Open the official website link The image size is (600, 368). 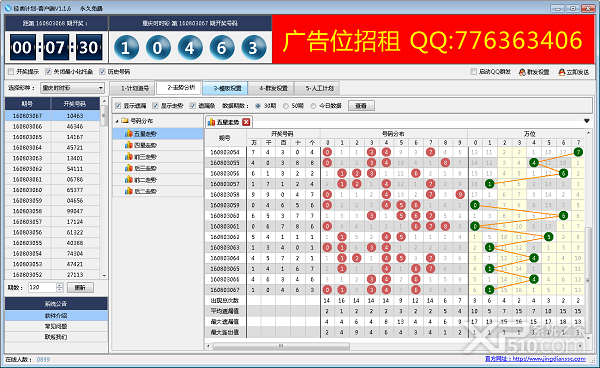[535, 359]
